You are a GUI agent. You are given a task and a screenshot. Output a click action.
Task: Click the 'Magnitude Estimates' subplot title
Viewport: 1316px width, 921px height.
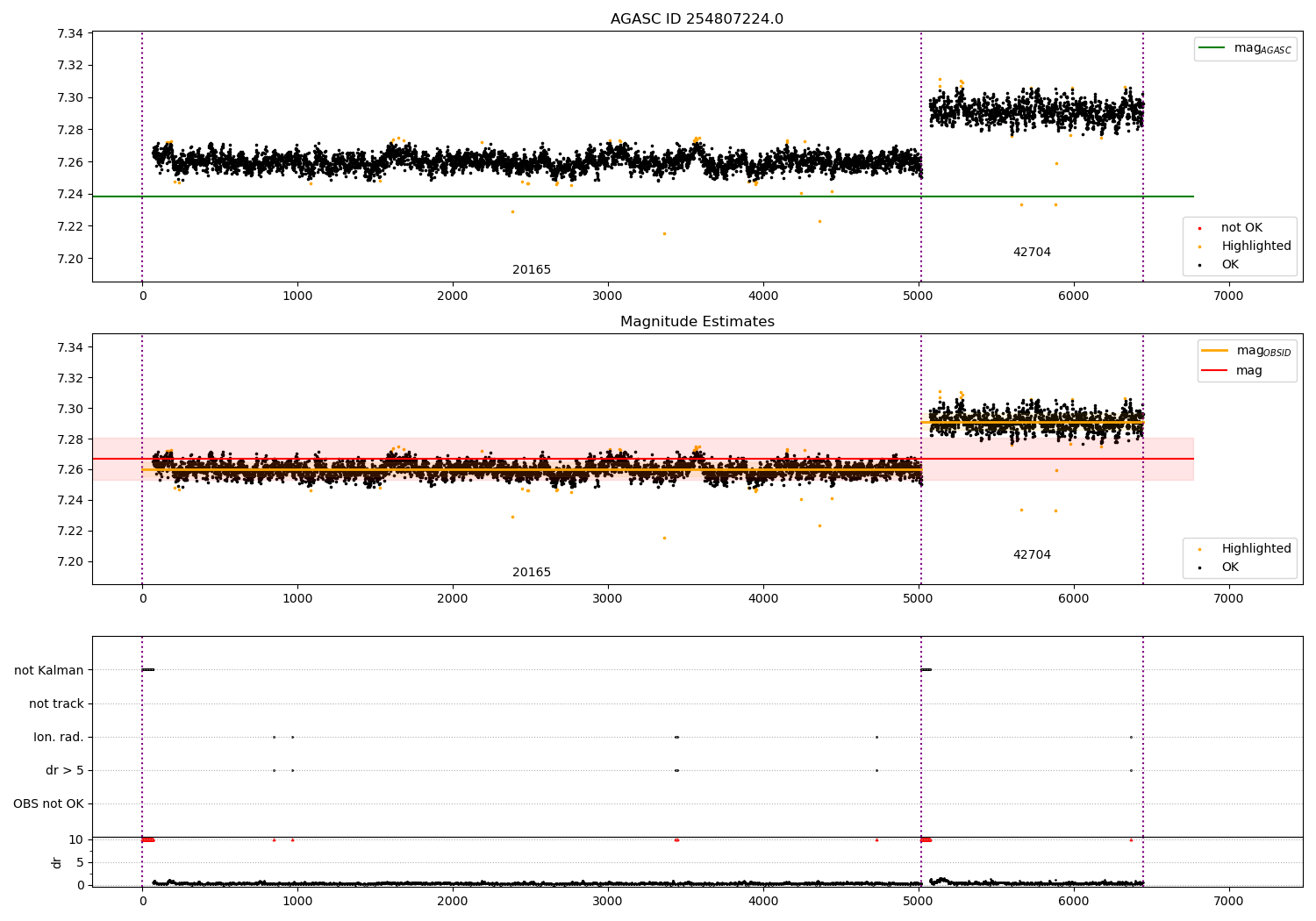point(697,322)
